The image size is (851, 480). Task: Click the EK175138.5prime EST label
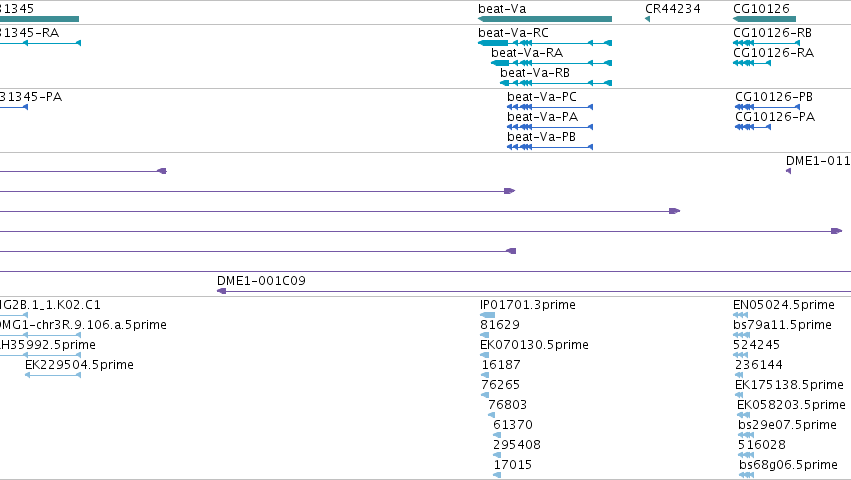pos(789,385)
